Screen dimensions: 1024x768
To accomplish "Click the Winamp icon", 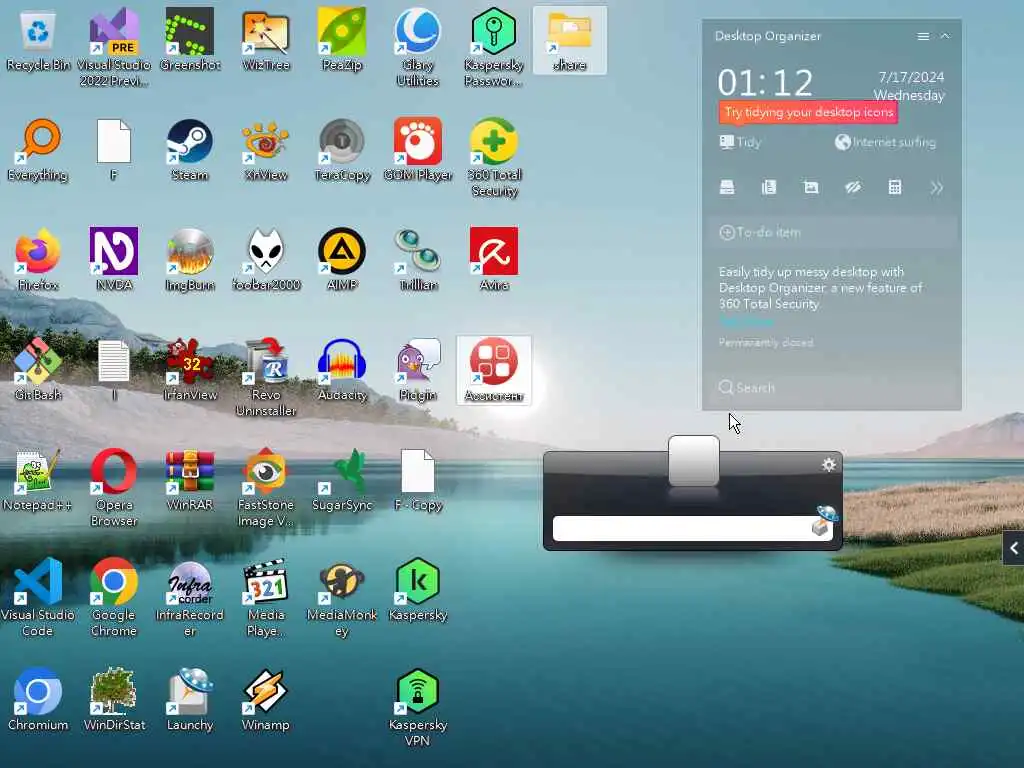I will coord(265,699).
